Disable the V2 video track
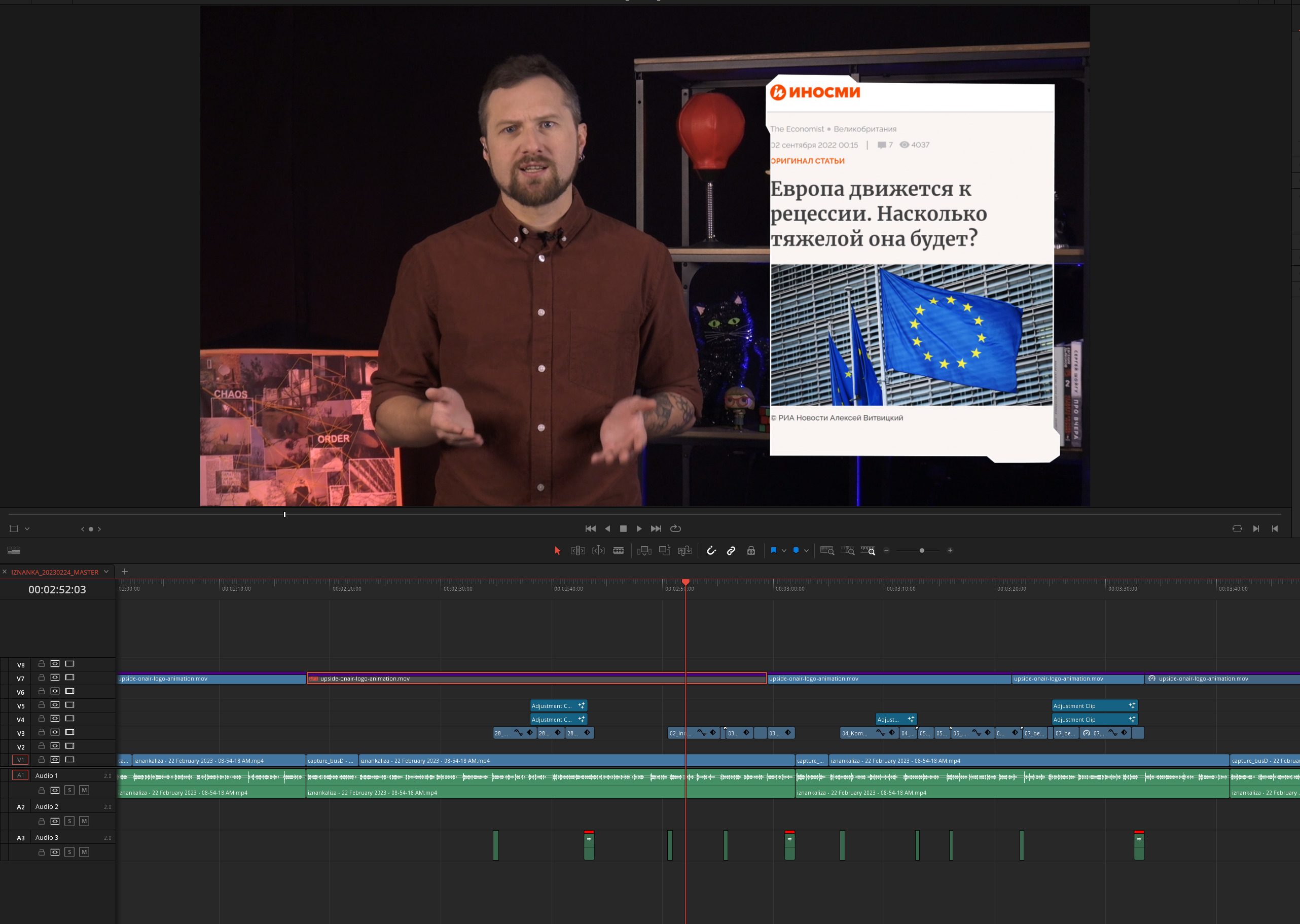1300x924 pixels. pos(70,746)
